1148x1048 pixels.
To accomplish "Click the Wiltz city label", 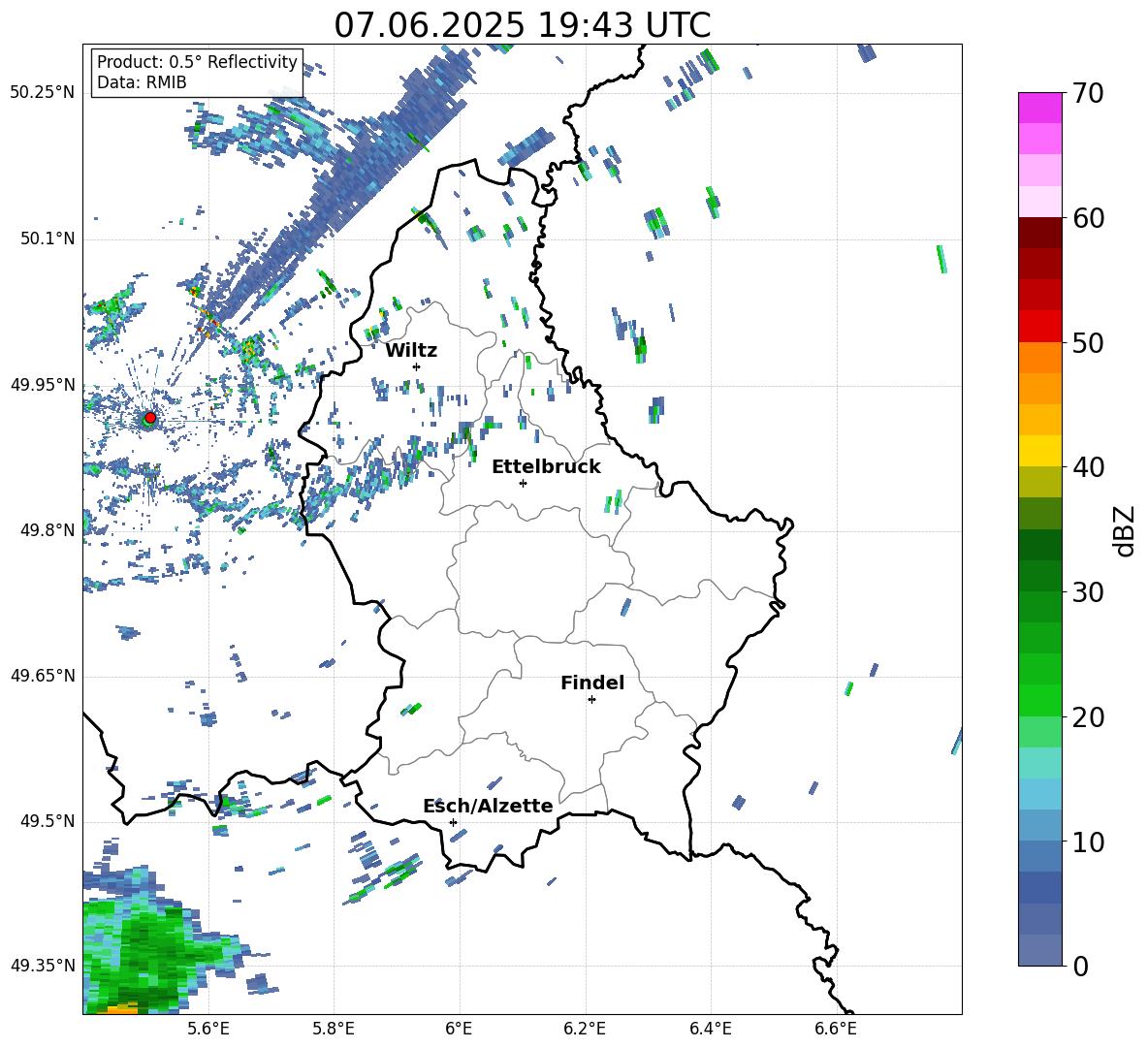I will (411, 351).
